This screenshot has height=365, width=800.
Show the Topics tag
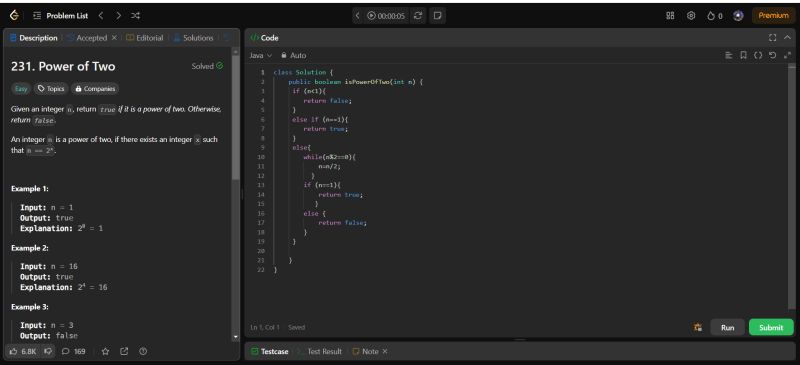[51, 89]
